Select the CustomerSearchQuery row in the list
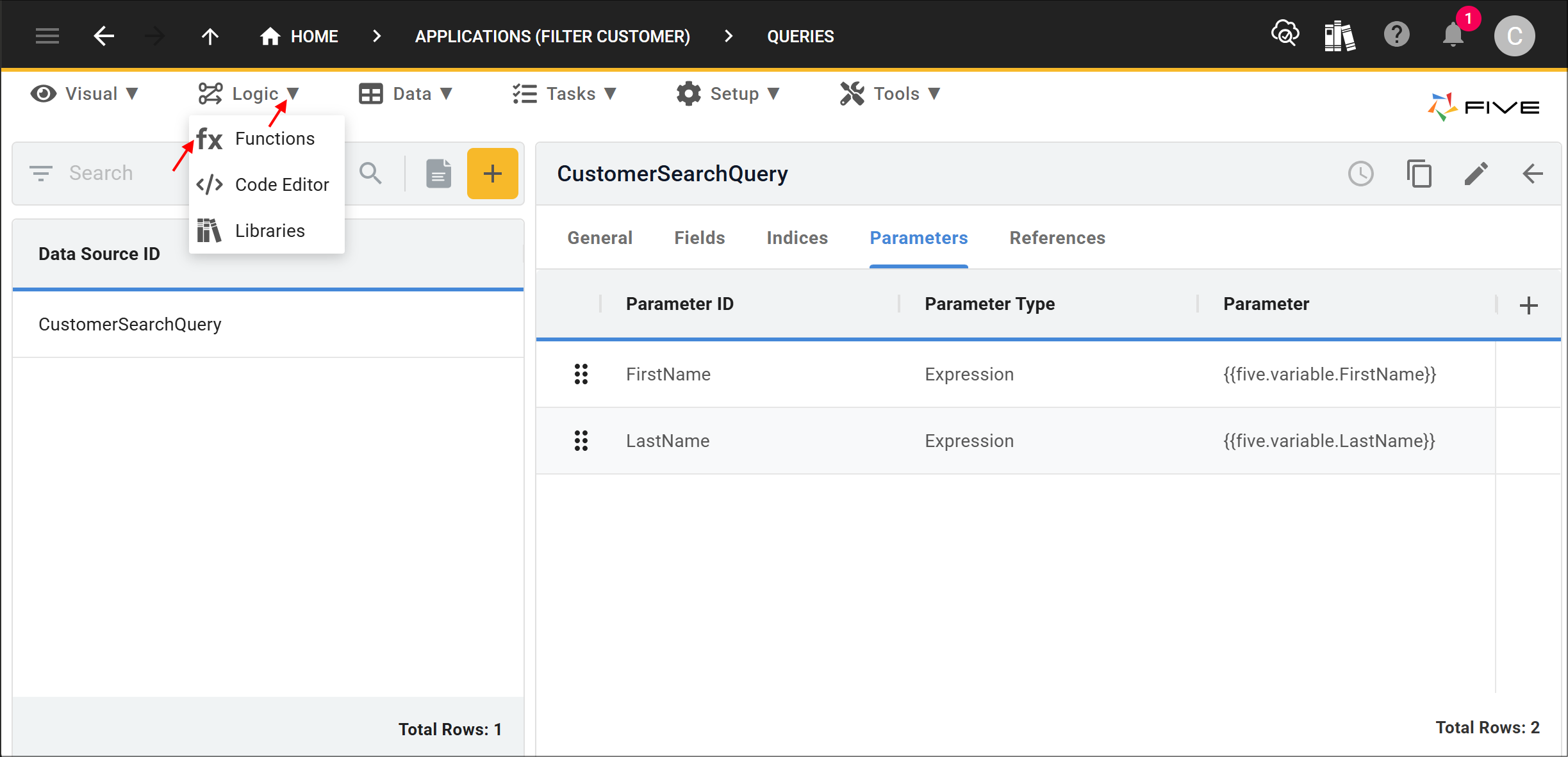The width and height of the screenshot is (1568, 757). click(x=268, y=324)
